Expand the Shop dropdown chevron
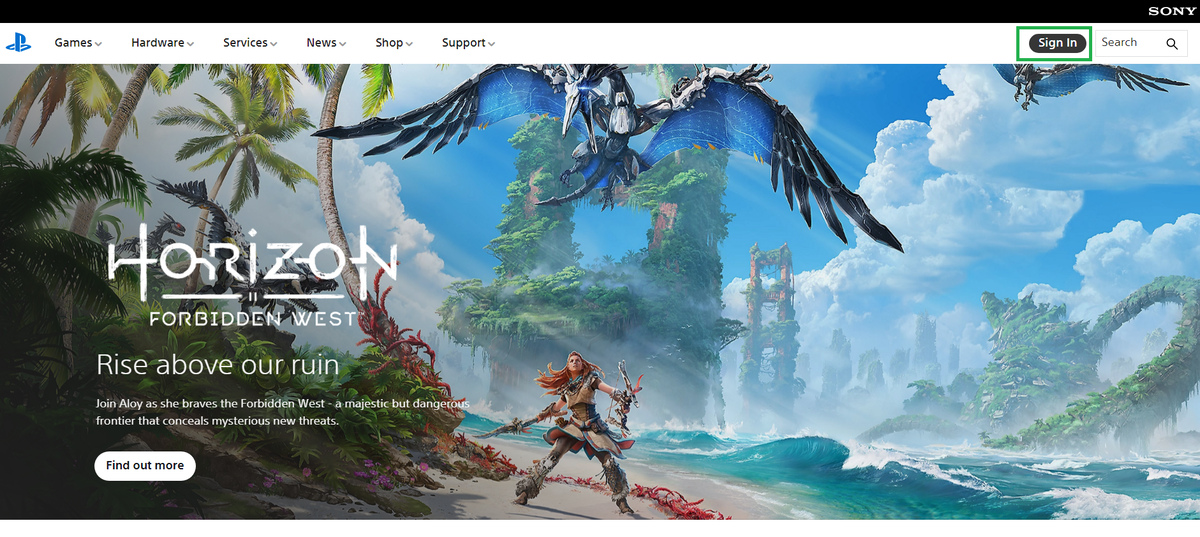This screenshot has height=537, width=1200. click(409, 44)
